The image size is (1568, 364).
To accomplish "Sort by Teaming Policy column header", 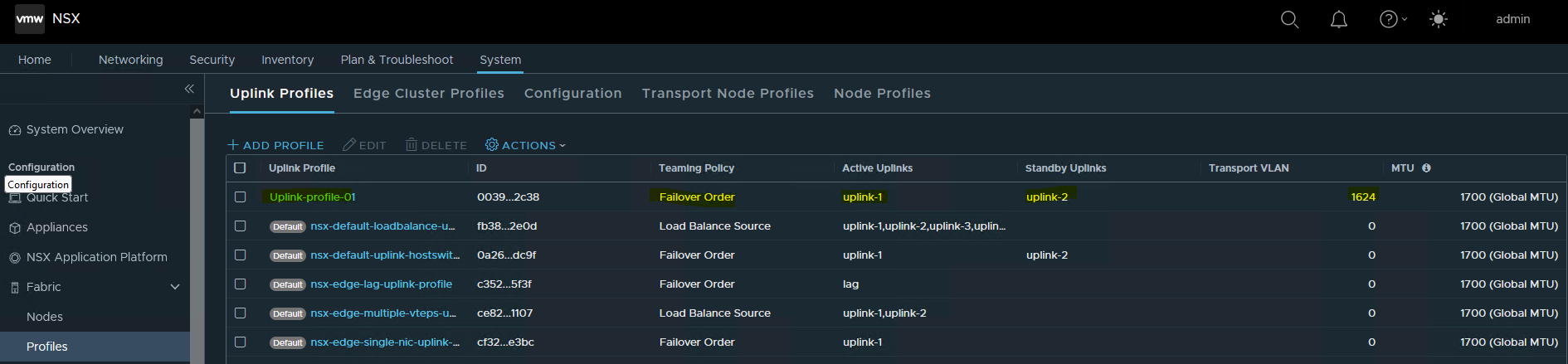I will [x=696, y=167].
